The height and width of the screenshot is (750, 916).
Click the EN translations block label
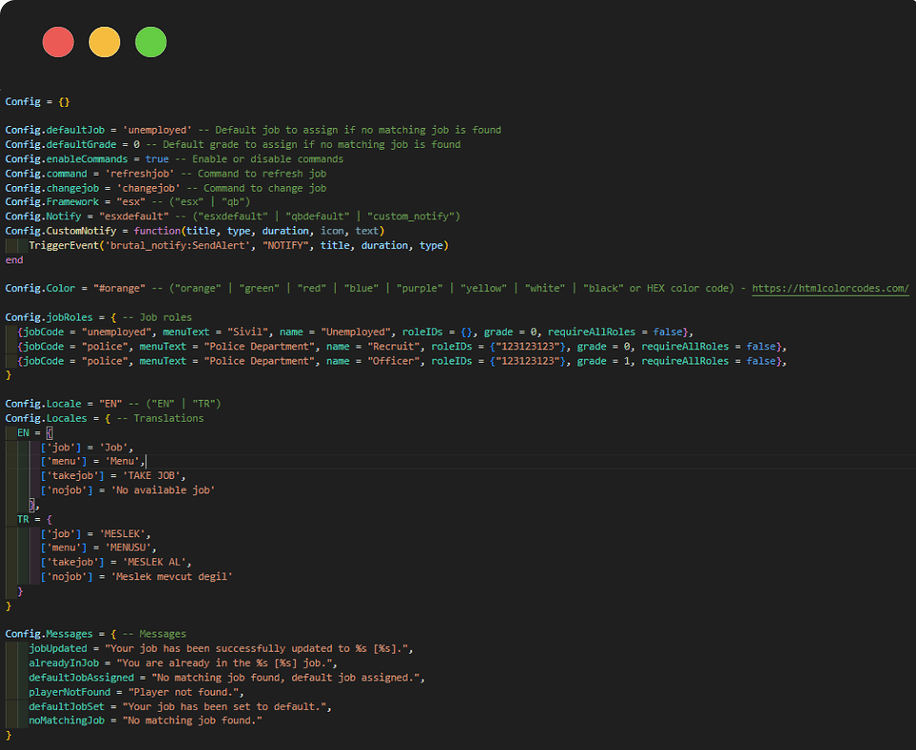(x=22, y=432)
